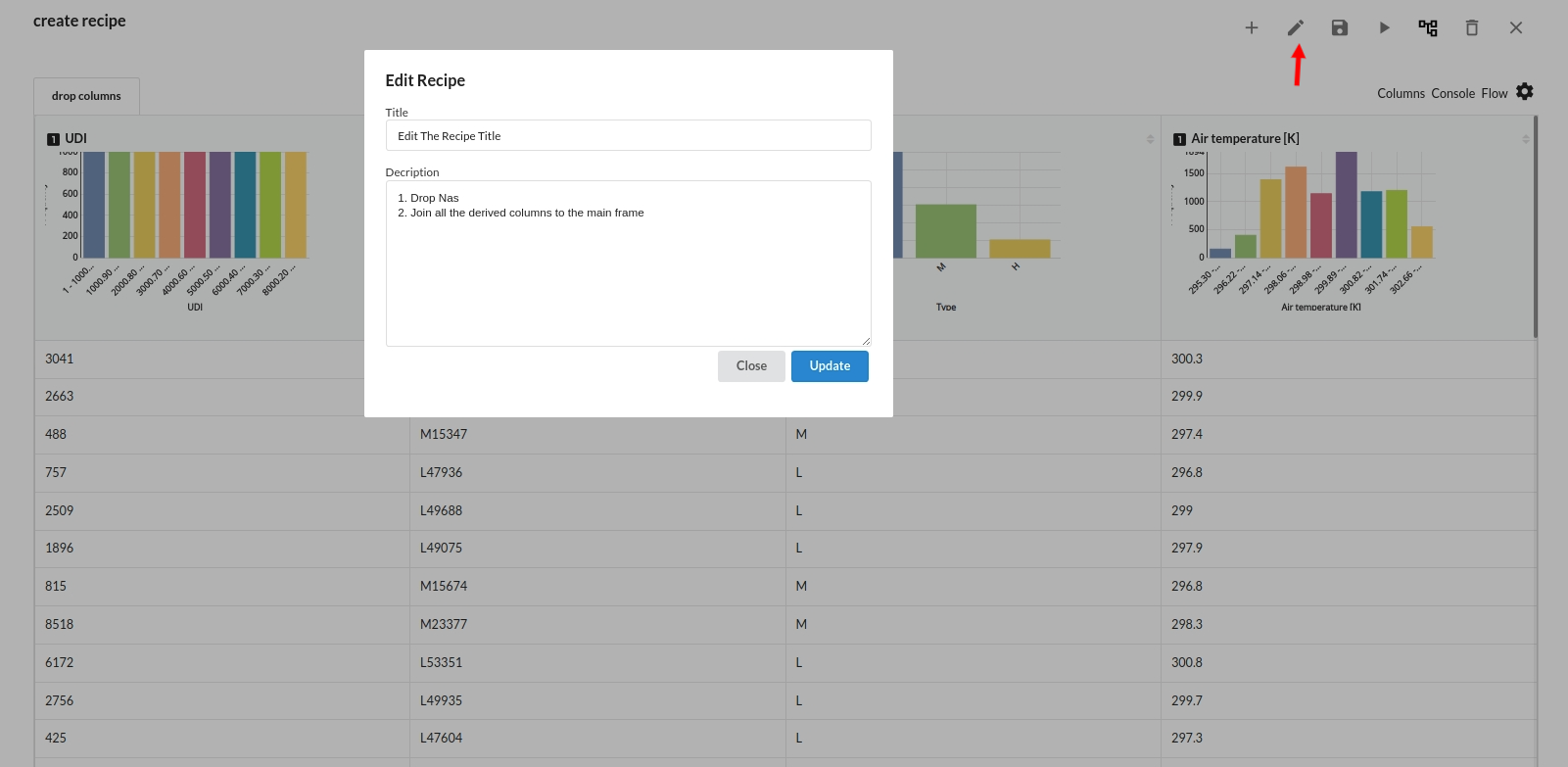
Task: Open settings gear next to Flow
Action: point(1525,91)
